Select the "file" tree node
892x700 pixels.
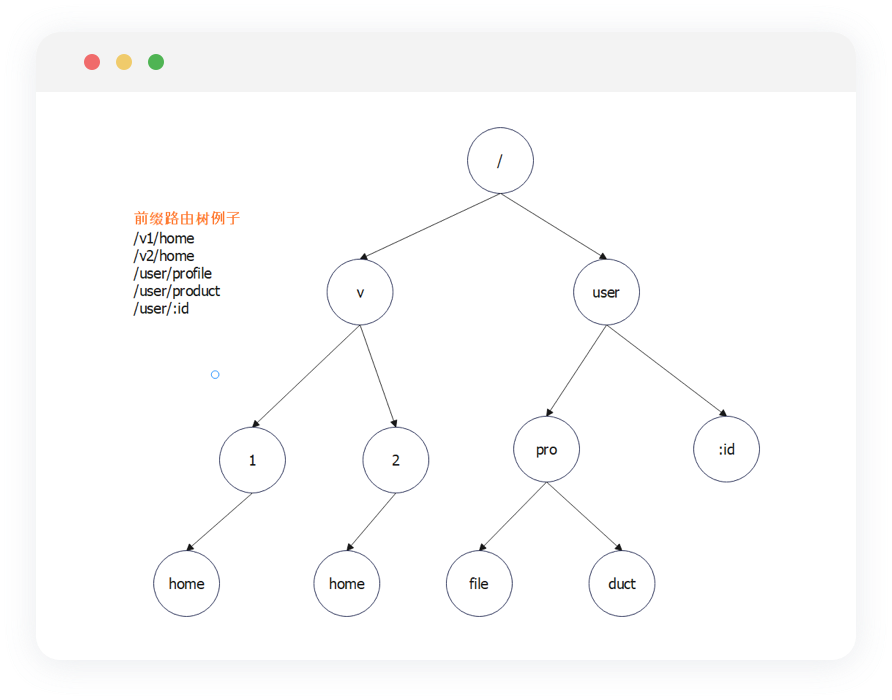479,583
